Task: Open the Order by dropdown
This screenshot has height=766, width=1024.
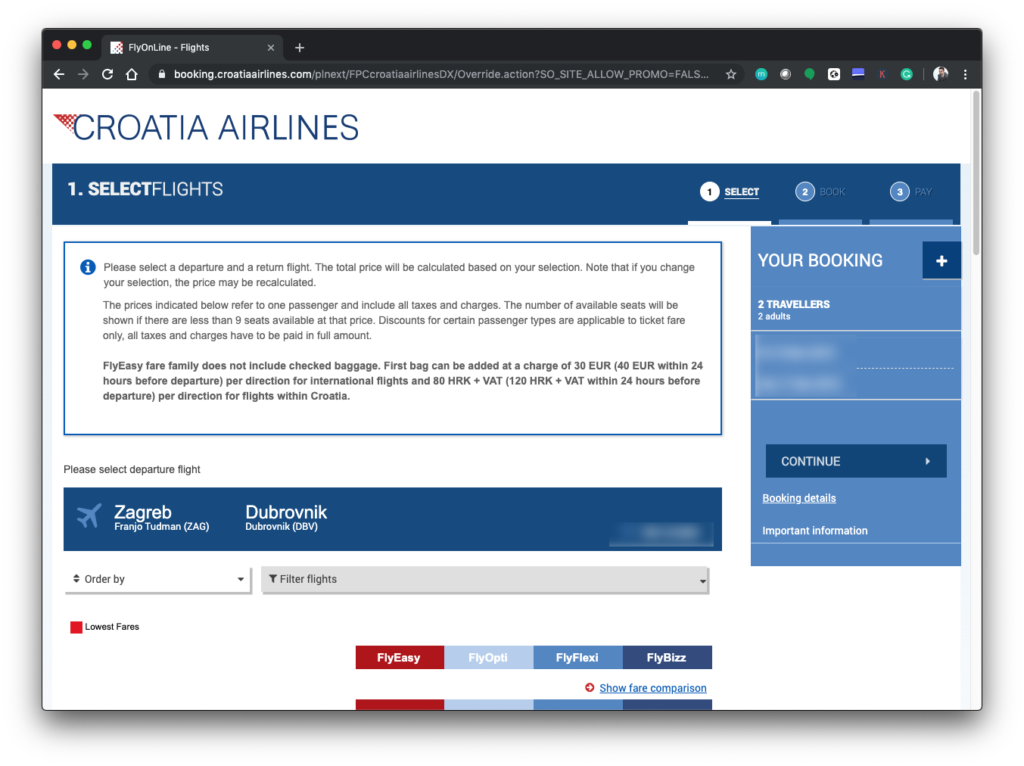Action: [x=157, y=579]
